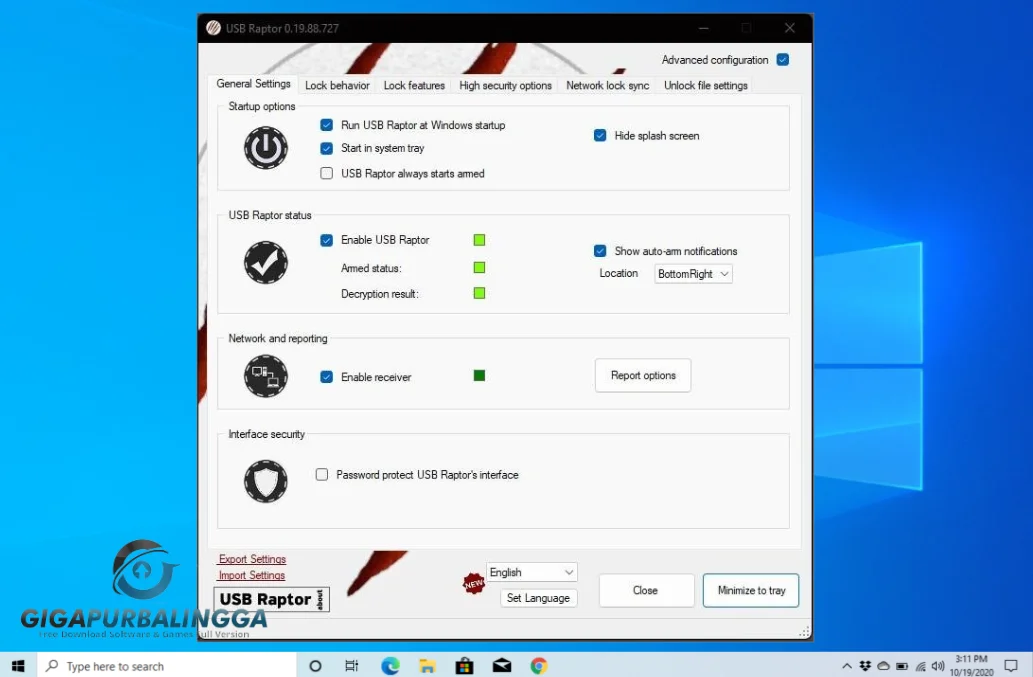Open Network lock sync tab
Screen dimensions: 1033x677
[607, 86]
